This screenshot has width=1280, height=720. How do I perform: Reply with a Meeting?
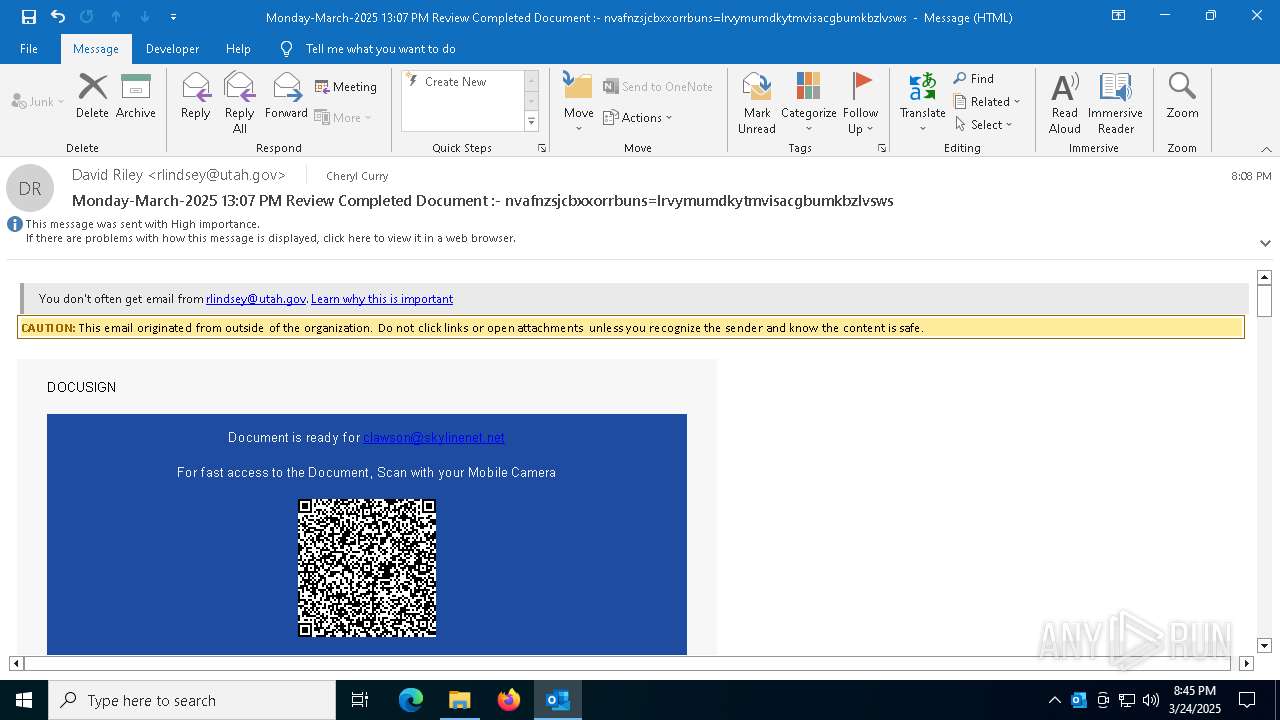pyautogui.click(x=346, y=87)
